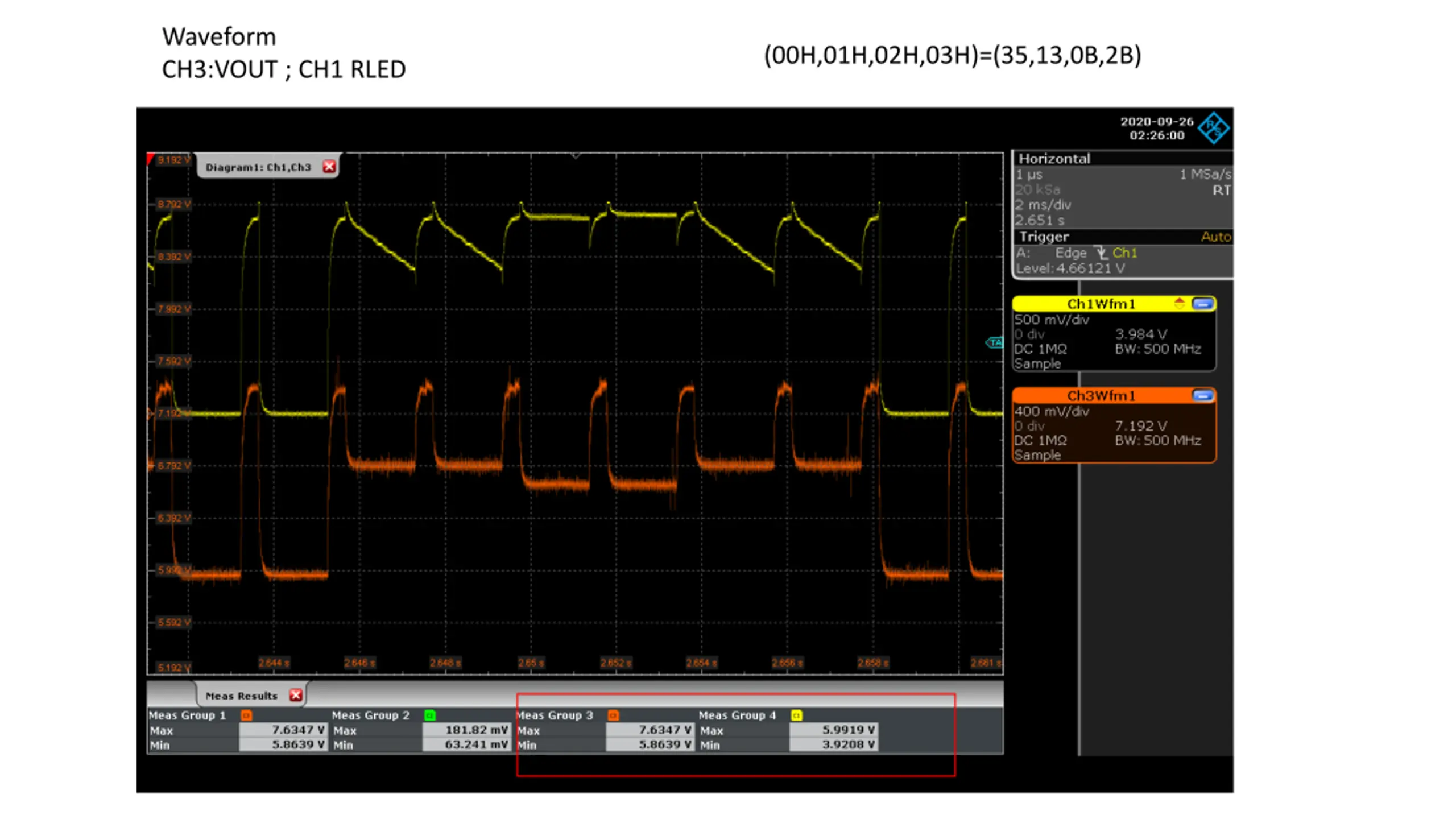Click the 400 mV/div scale in Ch3Wfm1

click(1052, 411)
